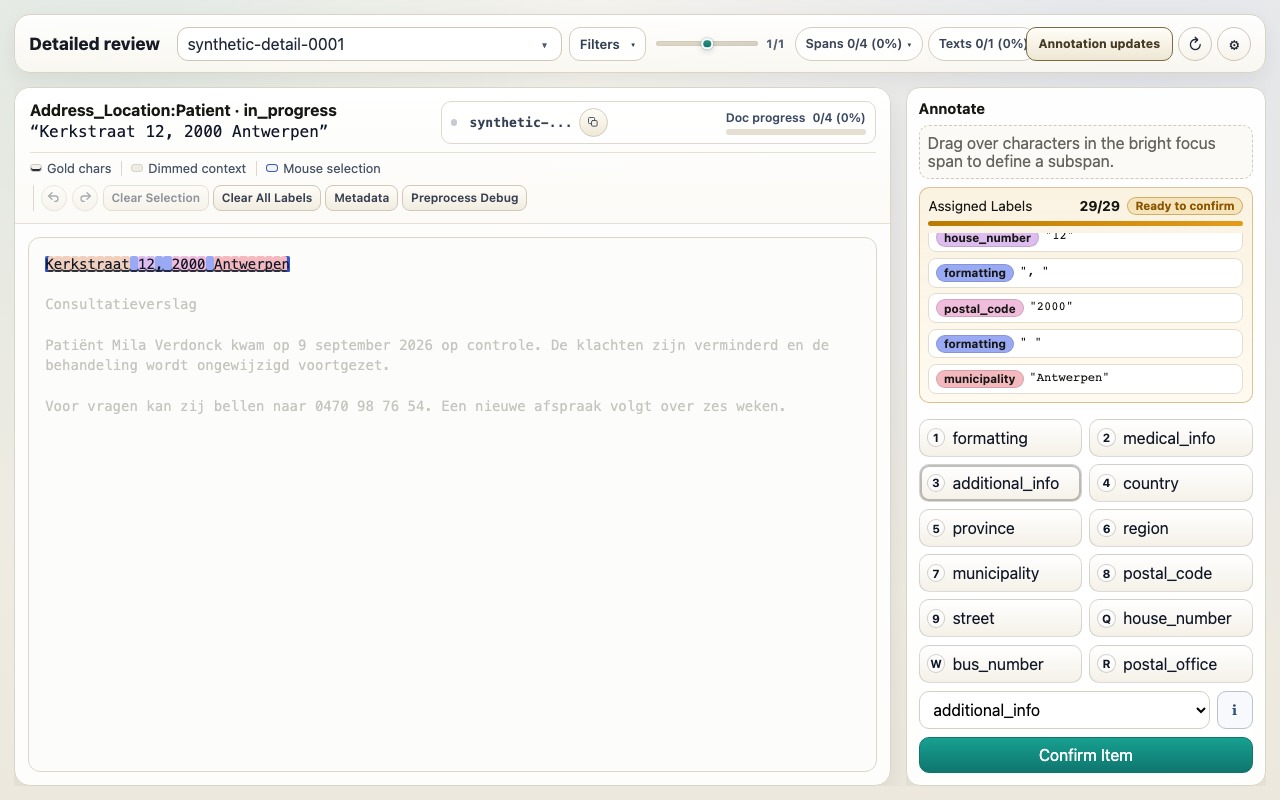The width and height of the screenshot is (1280, 800).
Task: Select the additional_info label button
Action: tap(1000, 483)
